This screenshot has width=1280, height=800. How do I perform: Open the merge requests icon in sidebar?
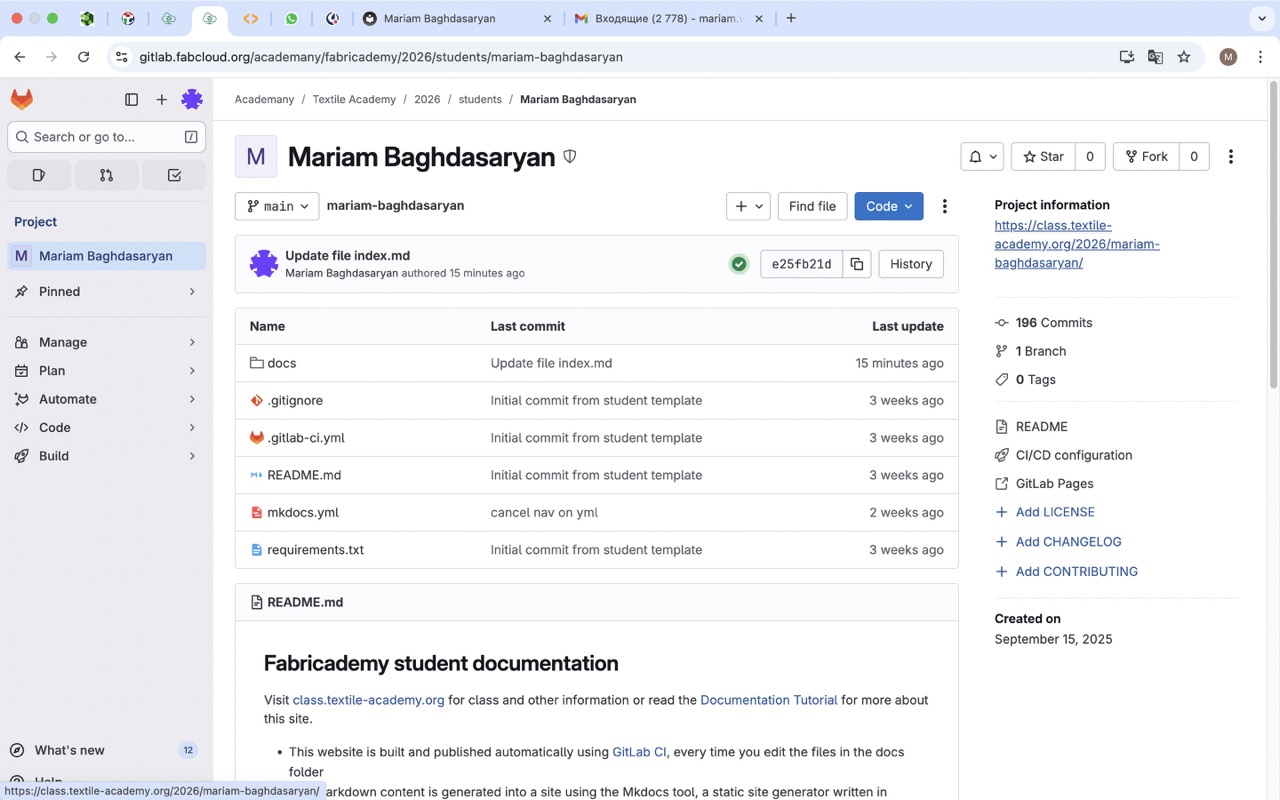[106, 175]
